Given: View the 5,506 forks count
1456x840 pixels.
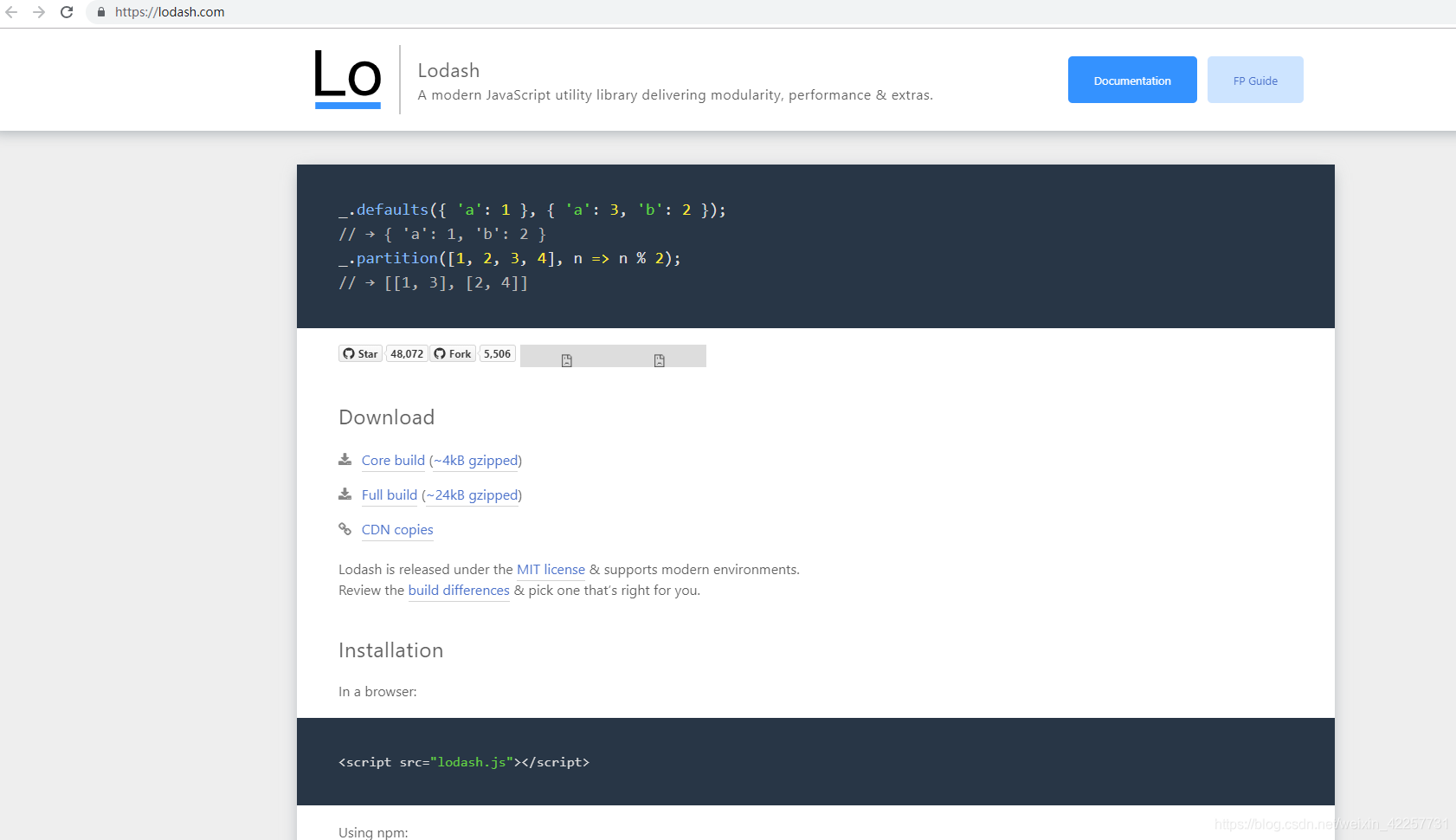Looking at the screenshot, I should (x=497, y=353).
